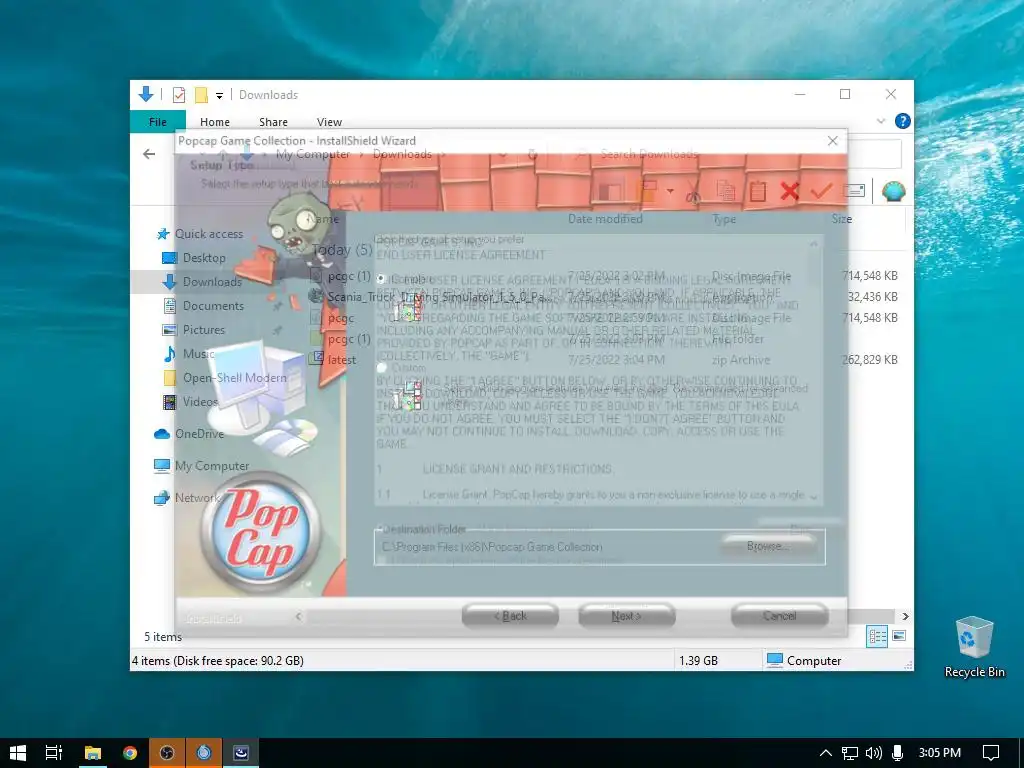Click the New folder icon in title bar
Viewport: 1024px width, 768px height.
201,95
